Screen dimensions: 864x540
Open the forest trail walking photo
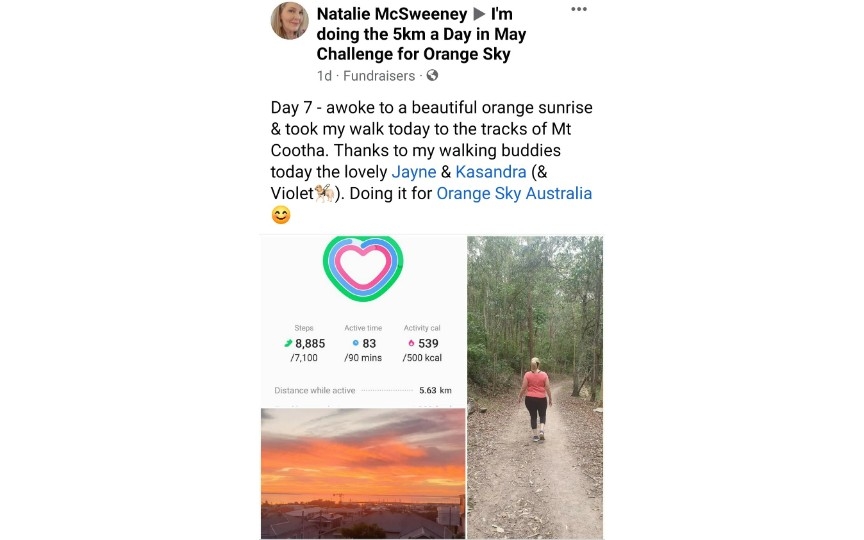point(535,387)
